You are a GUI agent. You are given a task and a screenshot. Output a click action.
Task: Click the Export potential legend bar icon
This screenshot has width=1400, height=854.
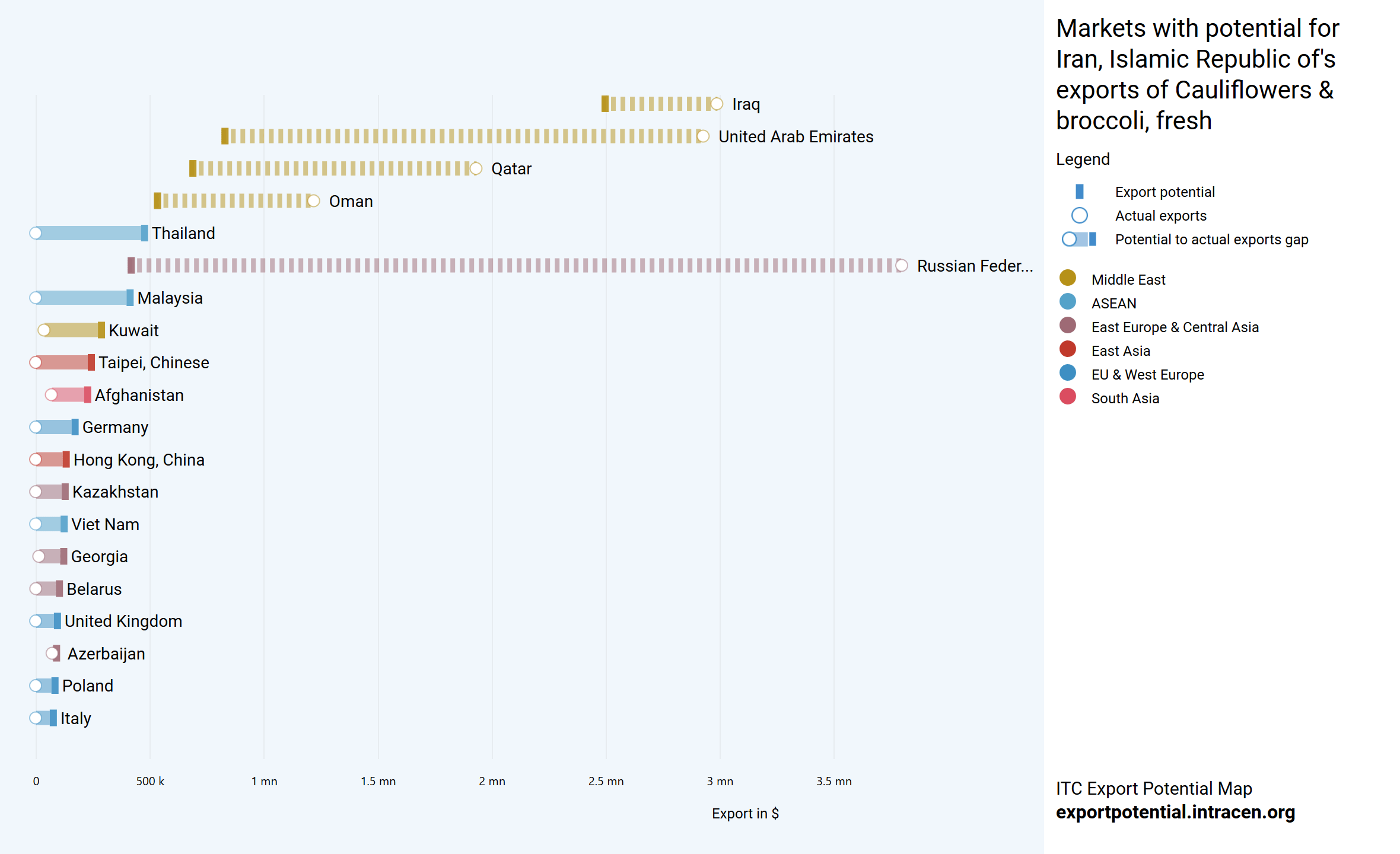(1079, 192)
